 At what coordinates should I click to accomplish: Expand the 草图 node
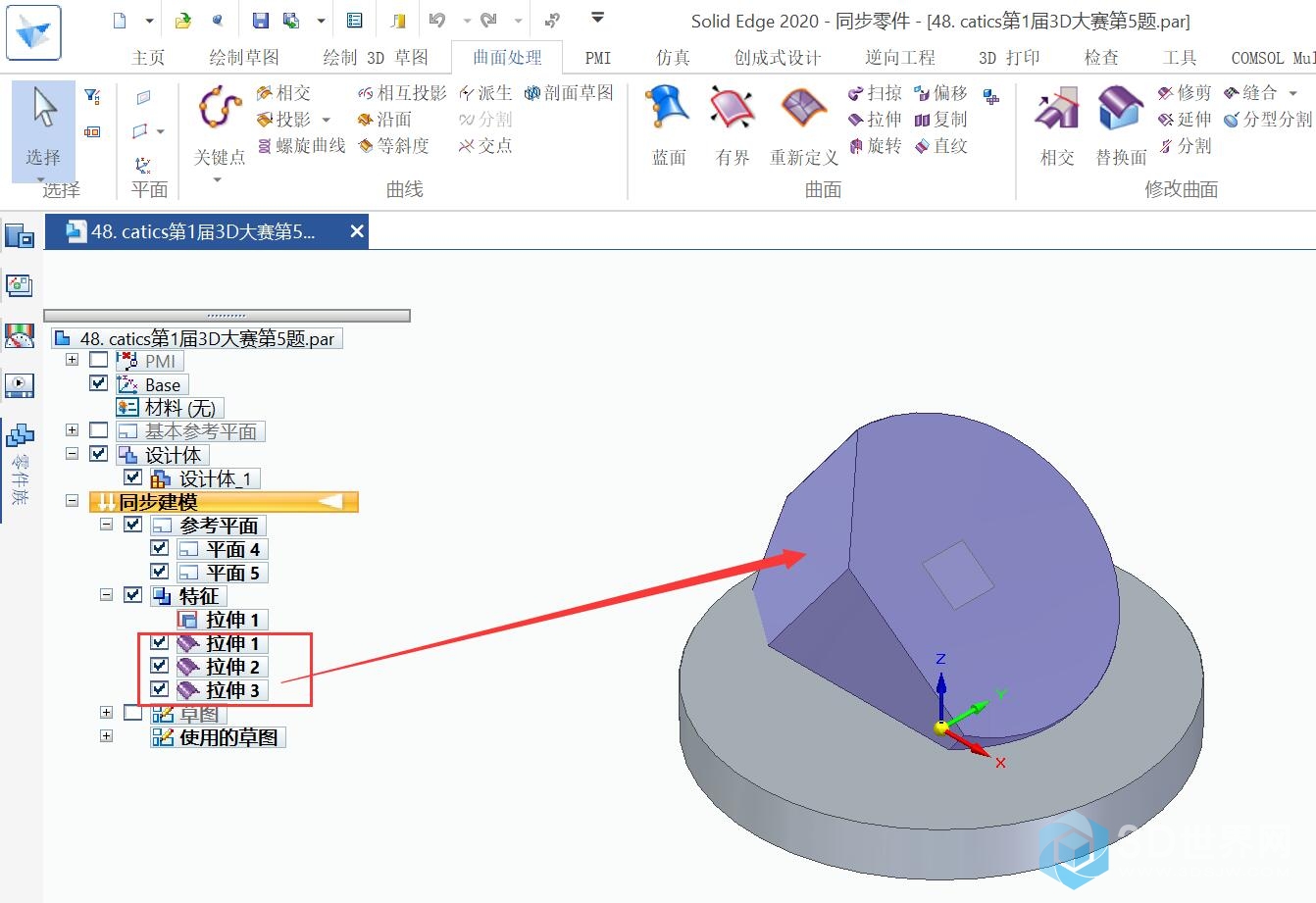[107, 713]
